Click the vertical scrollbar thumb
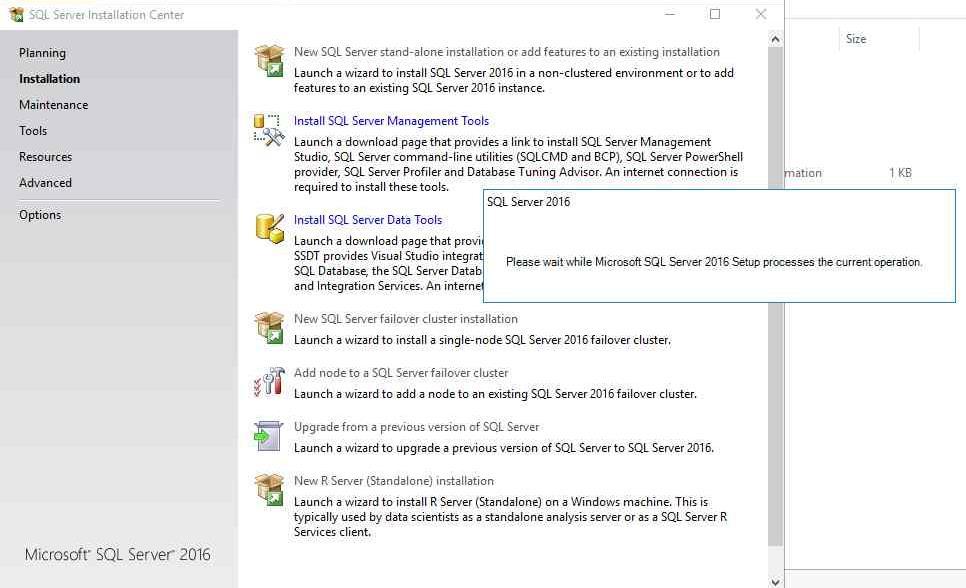This screenshot has width=966, height=588. point(775,296)
